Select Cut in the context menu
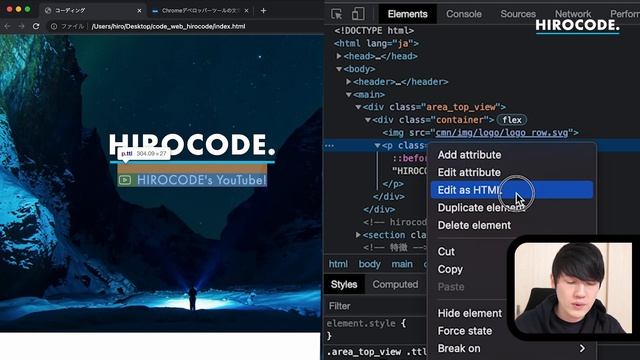This screenshot has width=640, height=360. (446, 251)
